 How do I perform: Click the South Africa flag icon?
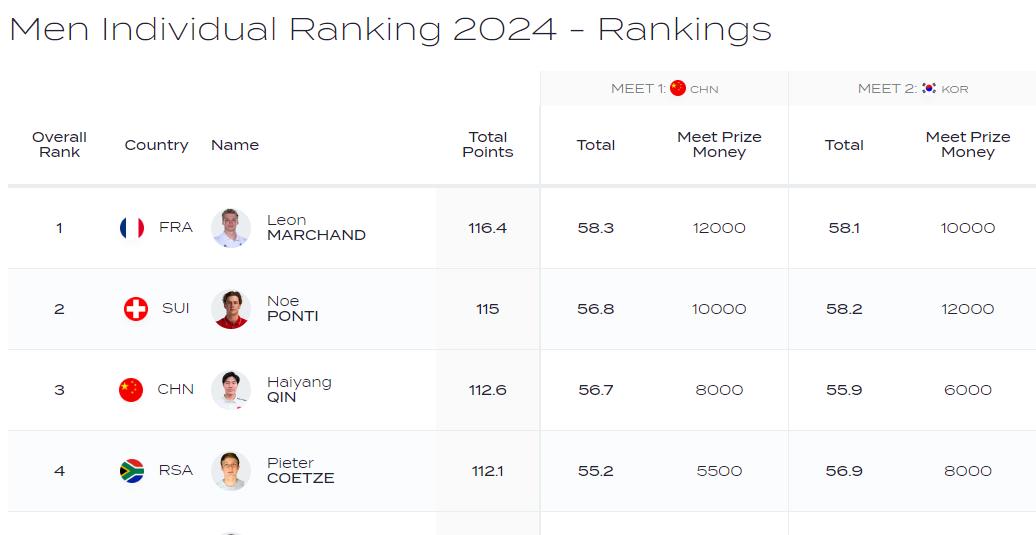pos(131,471)
